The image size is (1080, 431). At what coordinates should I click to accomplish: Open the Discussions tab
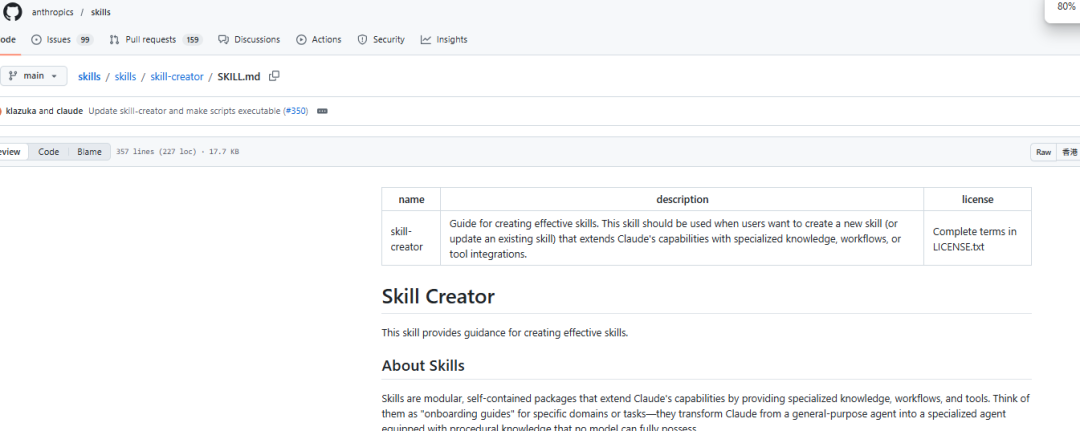coord(249,40)
